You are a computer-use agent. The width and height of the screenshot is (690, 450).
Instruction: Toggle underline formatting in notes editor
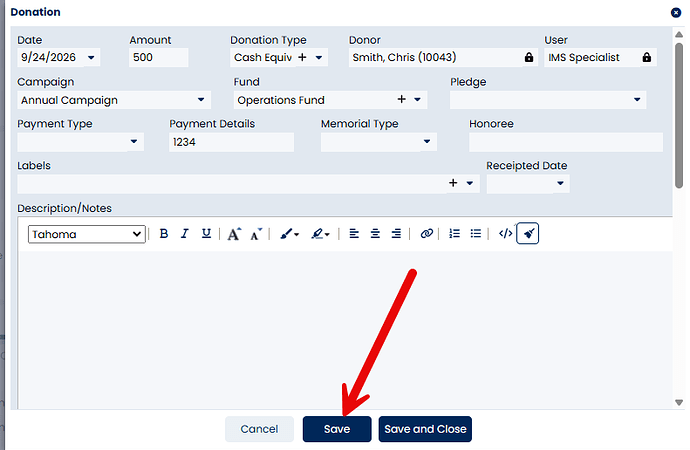click(206, 234)
